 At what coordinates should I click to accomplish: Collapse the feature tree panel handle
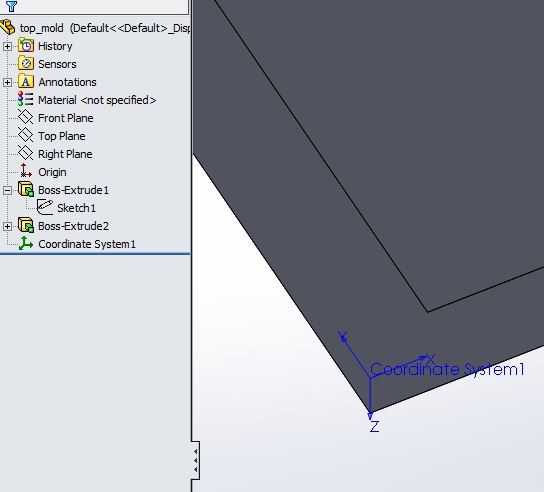[x=195, y=460]
